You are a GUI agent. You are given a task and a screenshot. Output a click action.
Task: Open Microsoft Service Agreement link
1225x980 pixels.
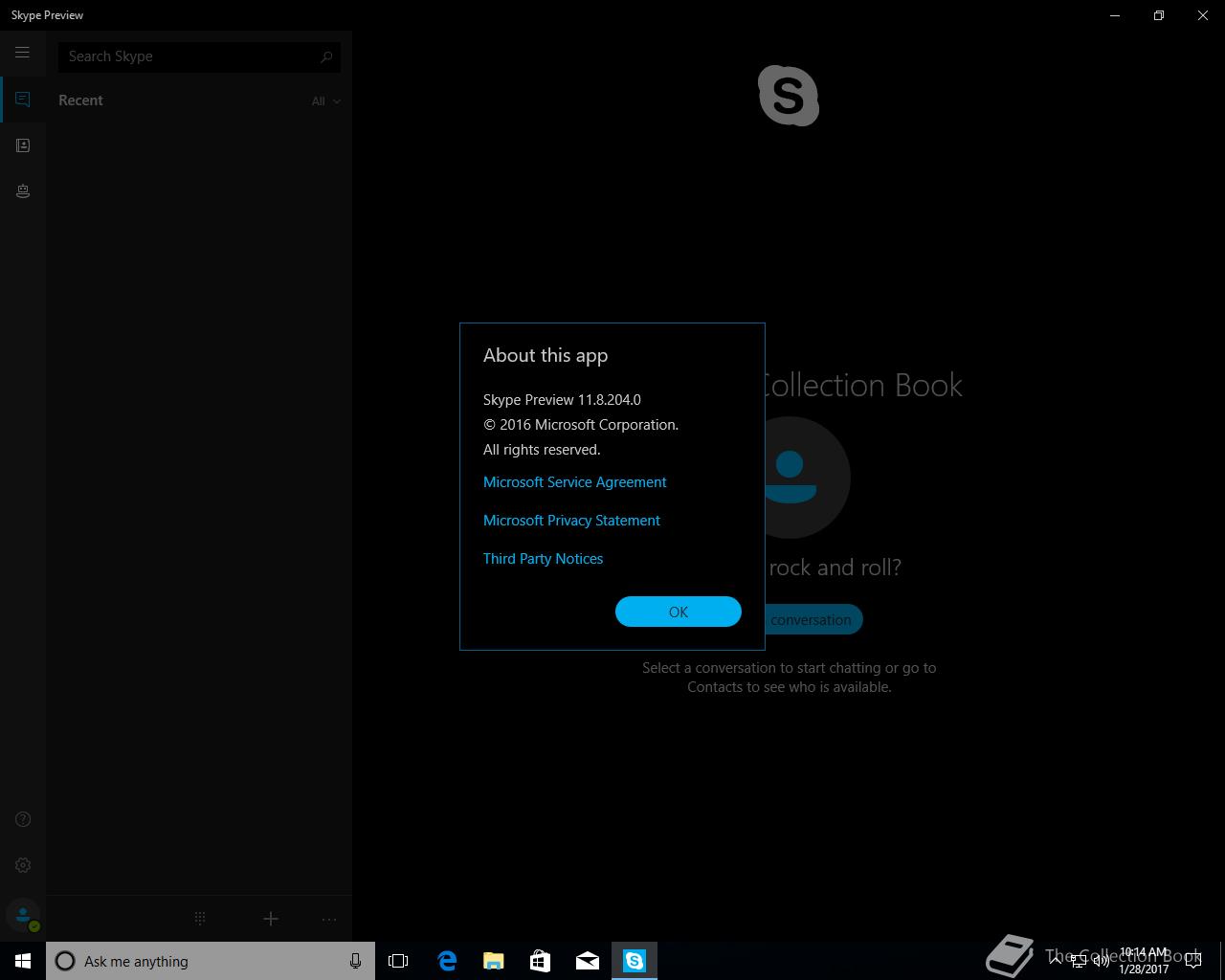click(574, 482)
